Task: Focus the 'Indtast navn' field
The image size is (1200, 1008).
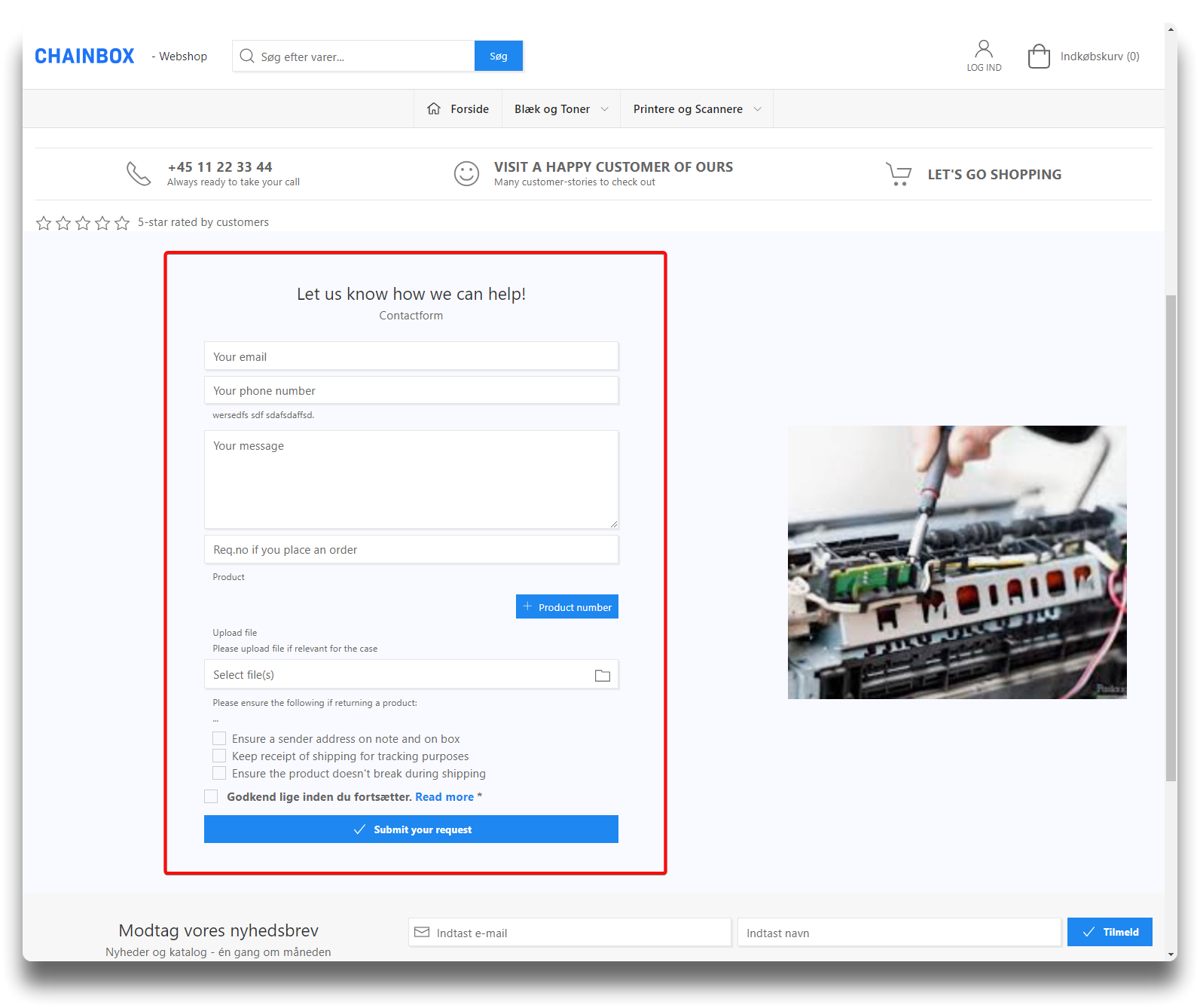Action: pyautogui.click(x=899, y=932)
